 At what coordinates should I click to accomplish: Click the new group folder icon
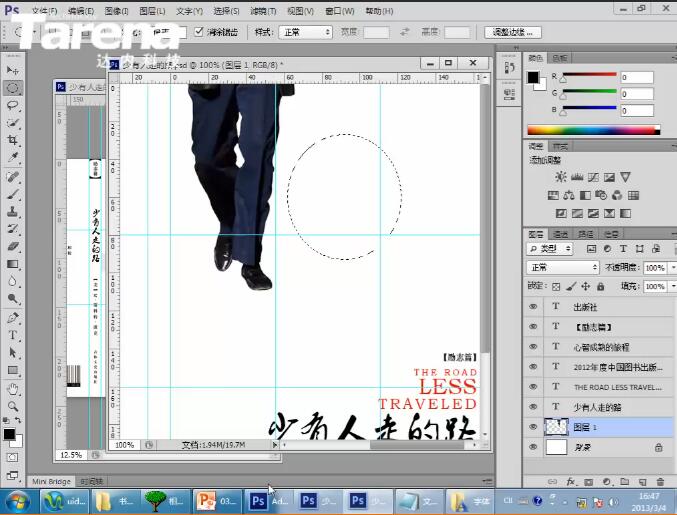[x=624, y=481]
